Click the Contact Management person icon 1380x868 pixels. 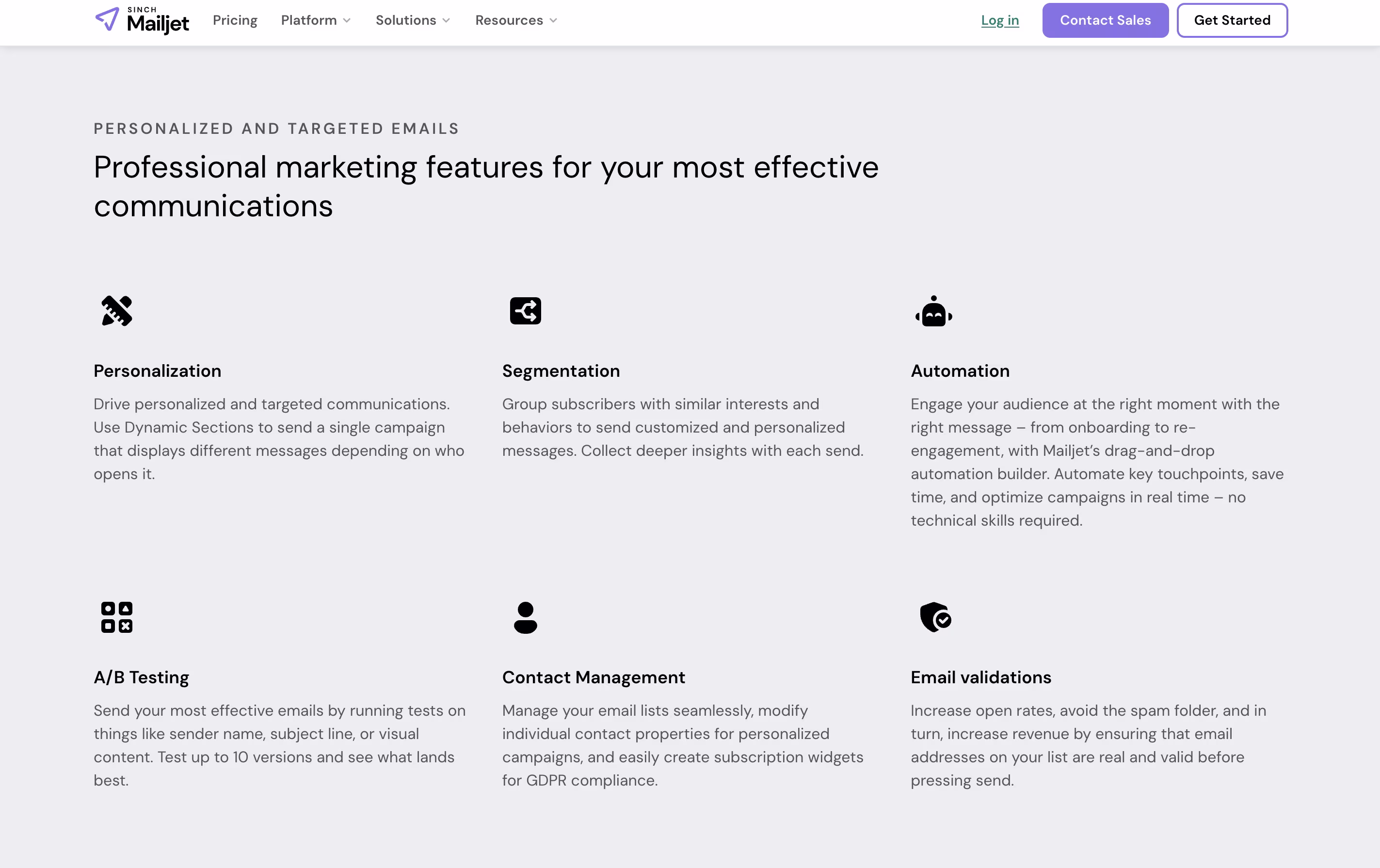point(525,618)
